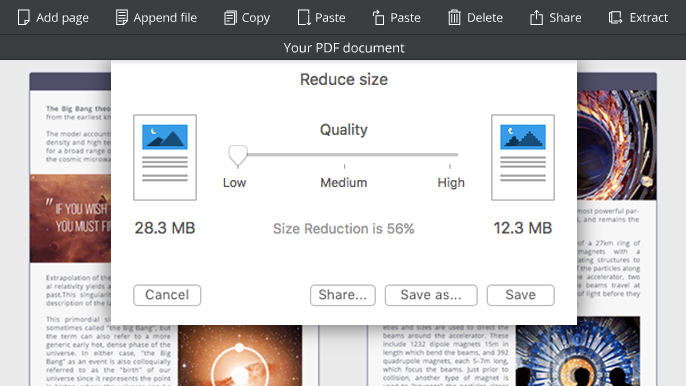The image size is (686, 386).
Task: Save the reduced PDF
Action: click(521, 295)
